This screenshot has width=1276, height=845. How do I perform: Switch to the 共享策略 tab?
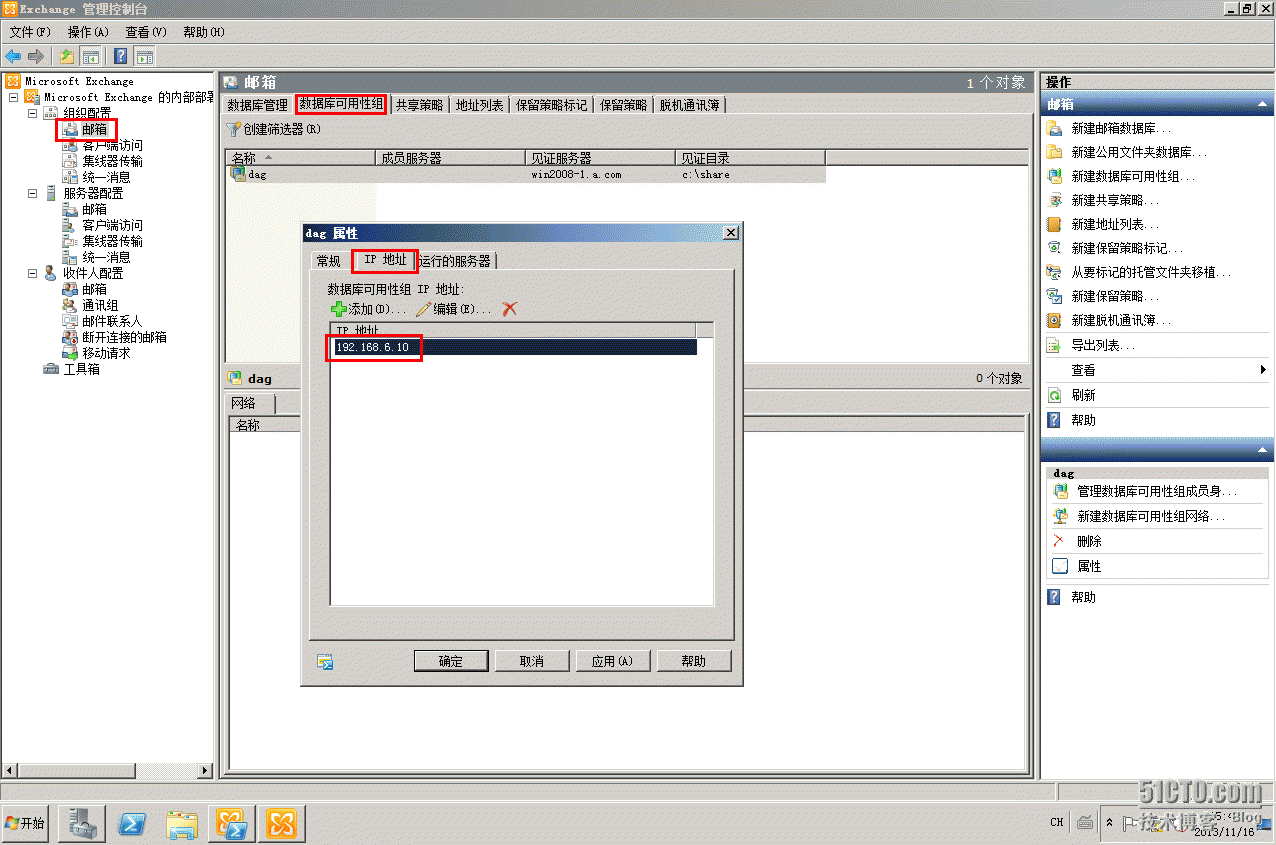419,104
